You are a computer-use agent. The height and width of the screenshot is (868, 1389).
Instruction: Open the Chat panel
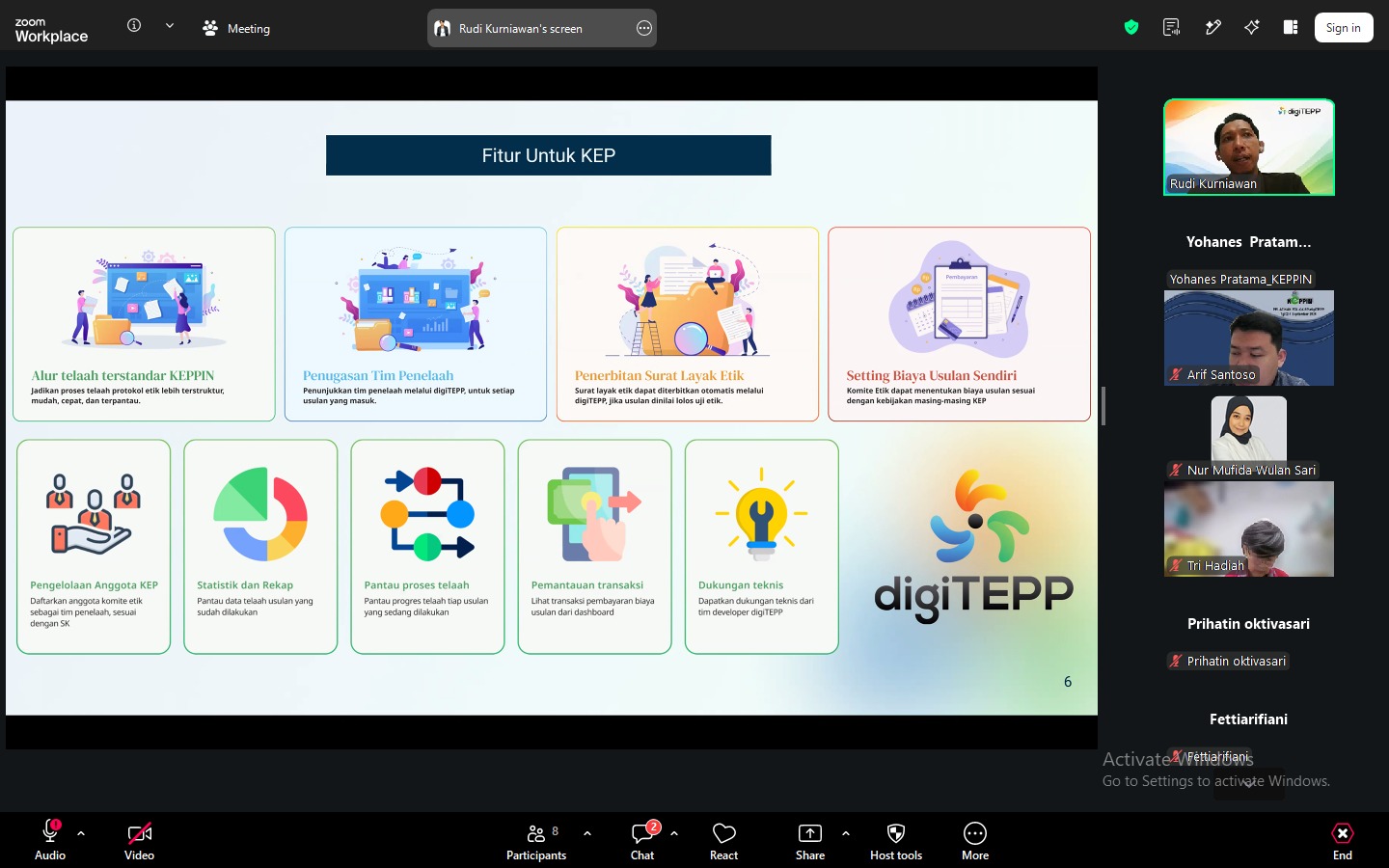(642, 839)
